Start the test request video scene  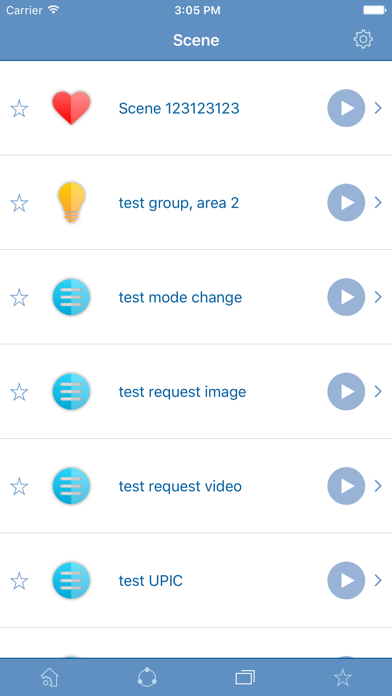point(346,486)
